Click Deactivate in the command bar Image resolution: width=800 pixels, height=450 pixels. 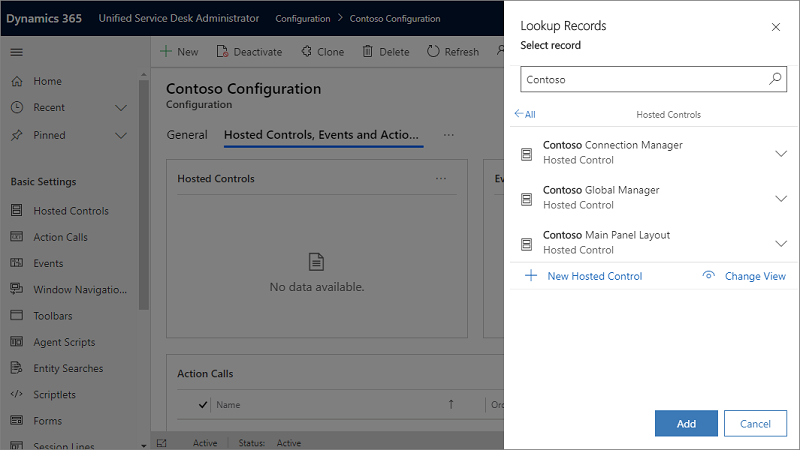[x=249, y=52]
